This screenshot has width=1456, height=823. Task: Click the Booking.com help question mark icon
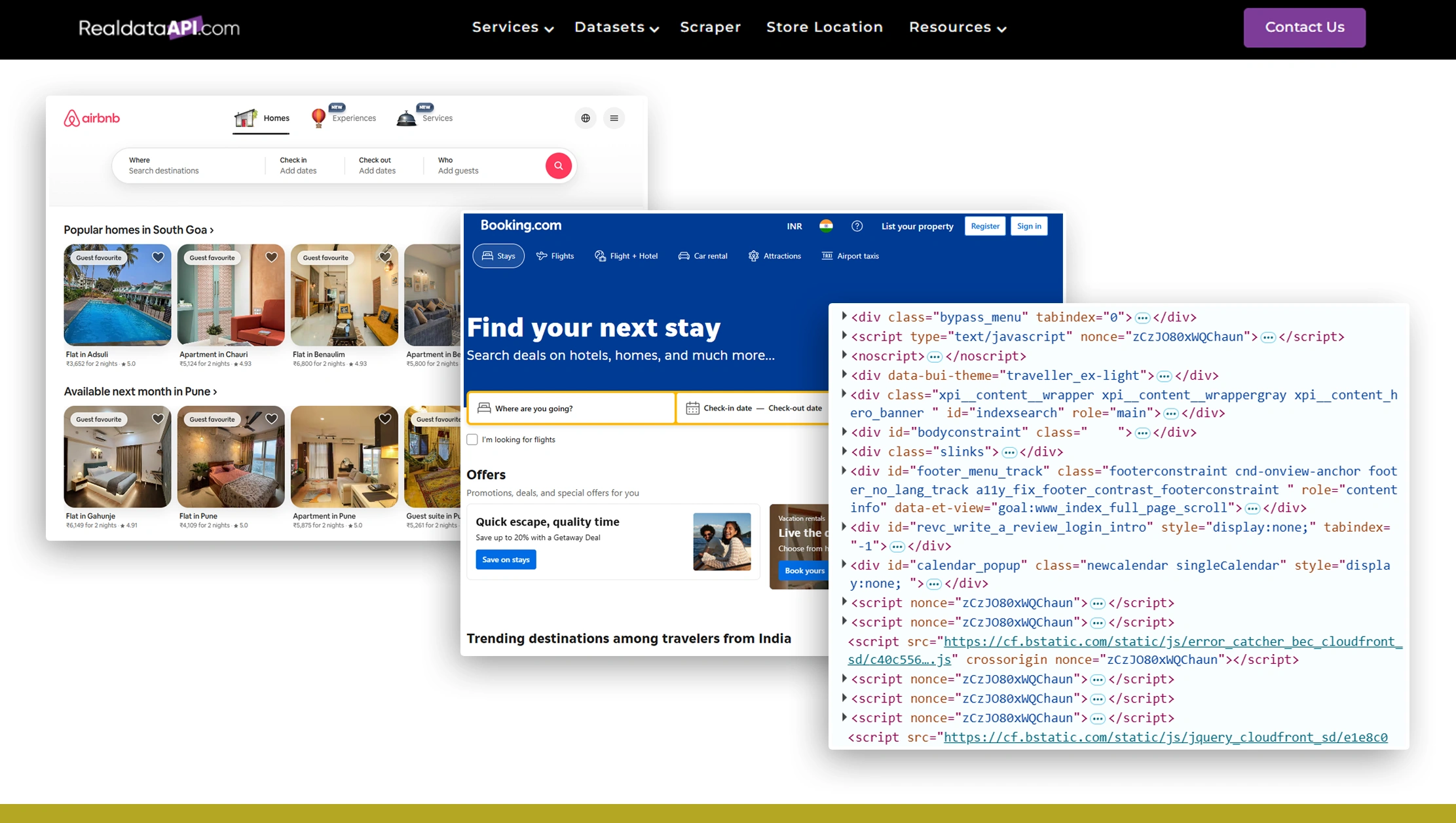tap(857, 227)
